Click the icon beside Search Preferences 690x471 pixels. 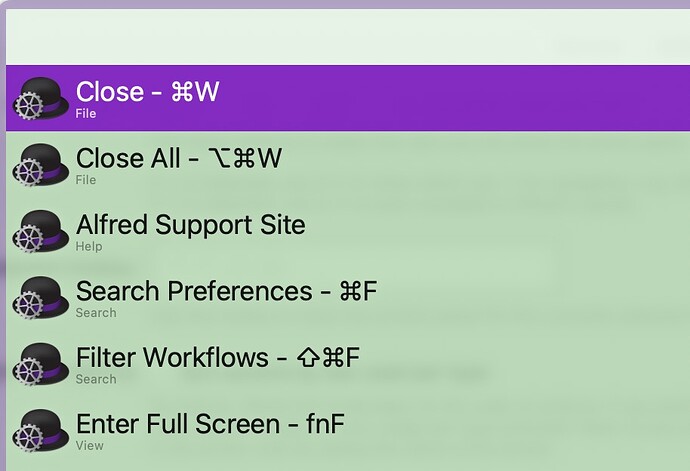pos(40,298)
